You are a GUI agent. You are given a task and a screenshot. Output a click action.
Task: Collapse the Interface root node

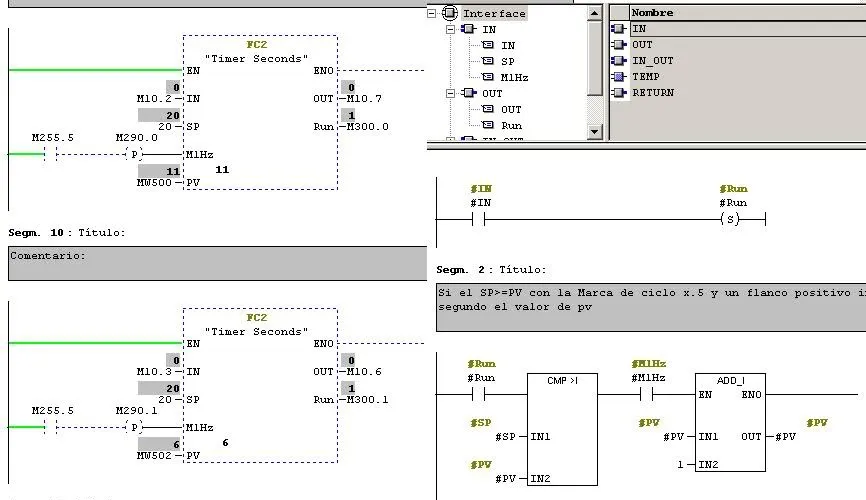coord(432,13)
